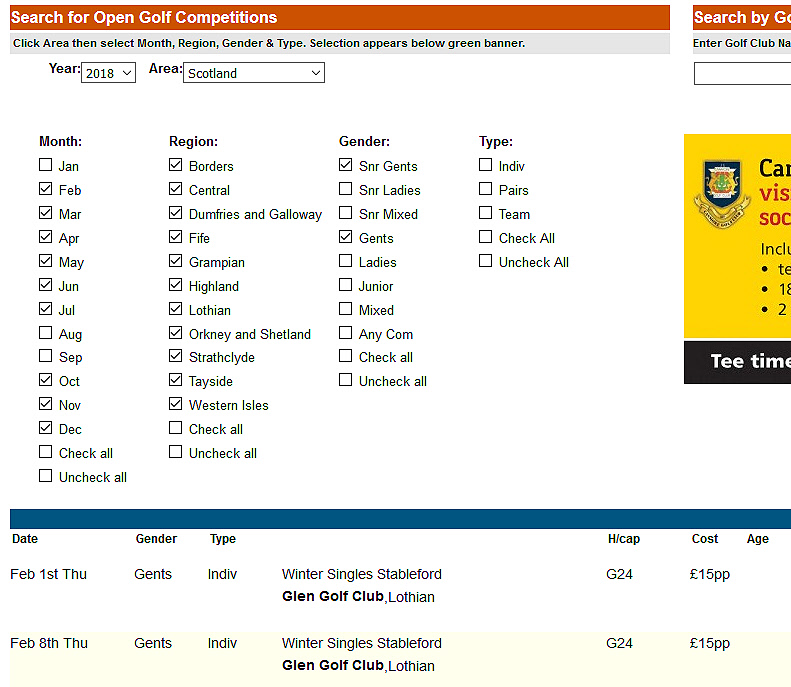Image resolution: width=791 pixels, height=687 pixels.
Task: Open Glen Golf Club link for Feb 1st
Action: [x=333, y=597]
